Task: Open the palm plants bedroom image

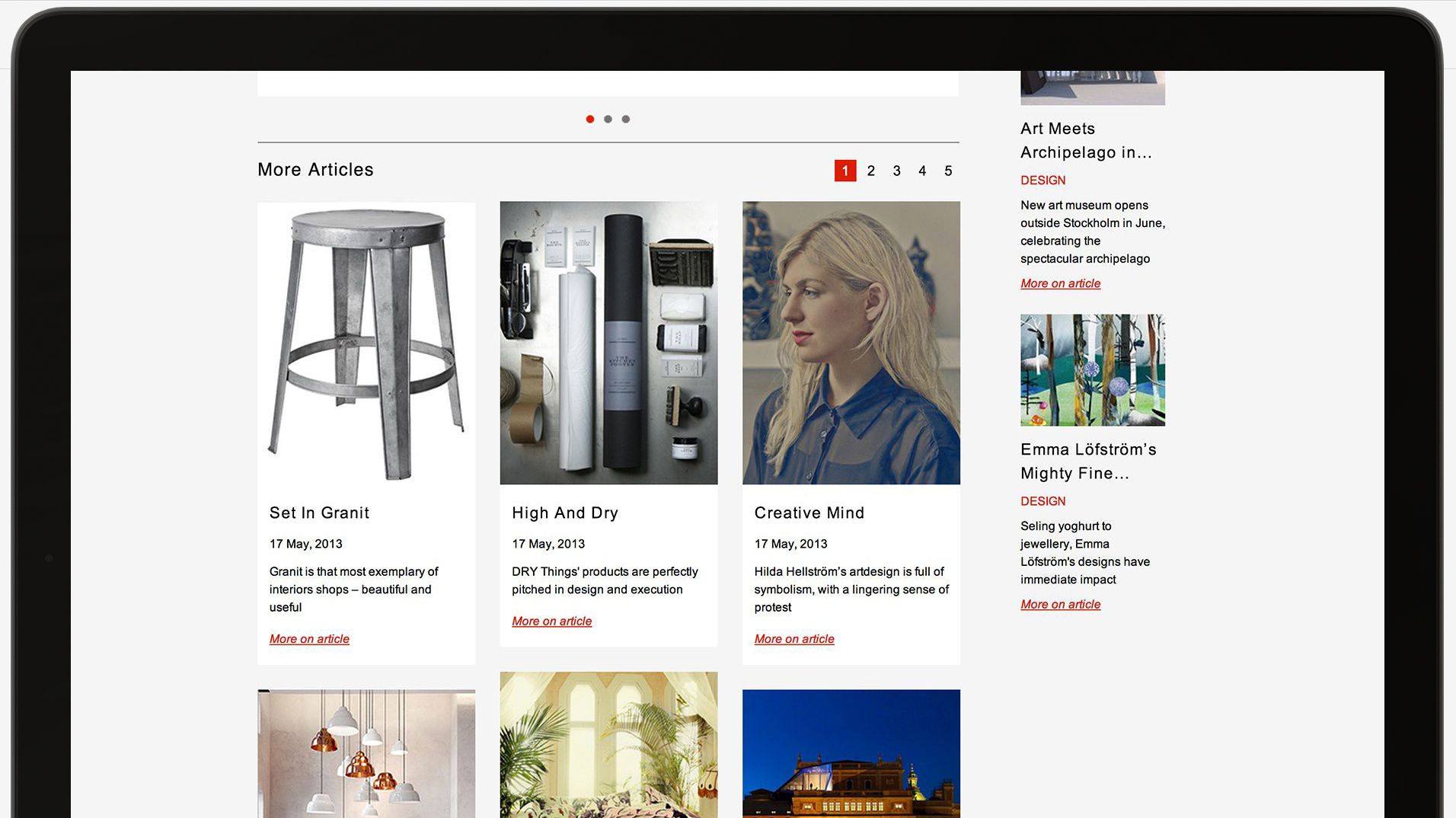Action: pyautogui.click(x=608, y=745)
